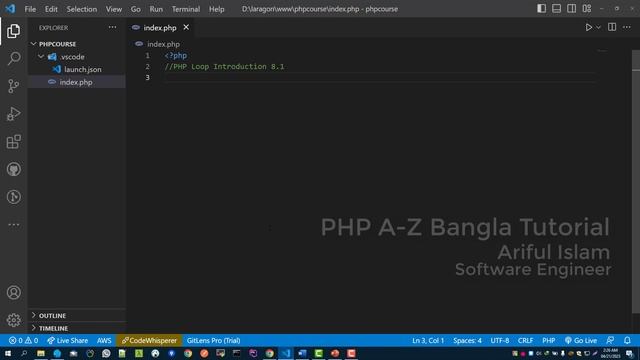
Task: Change language mode via PHP
Action: point(549,340)
